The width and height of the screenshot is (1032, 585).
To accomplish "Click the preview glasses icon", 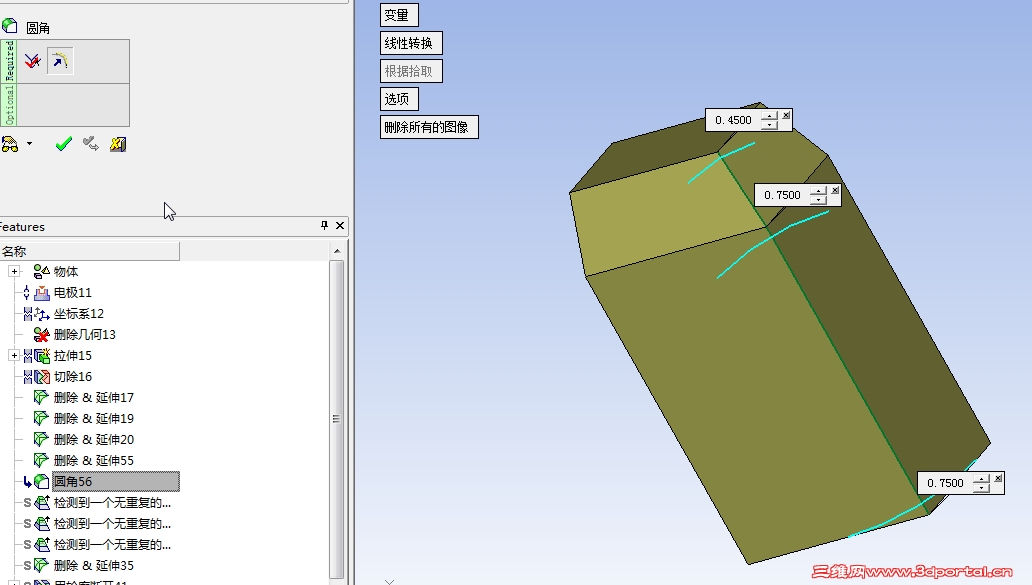I will (x=11, y=144).
